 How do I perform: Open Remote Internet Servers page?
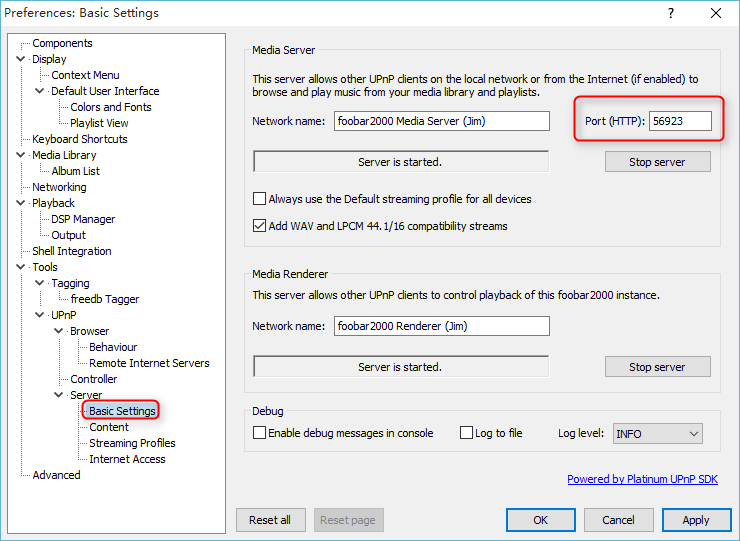[149, 363]
